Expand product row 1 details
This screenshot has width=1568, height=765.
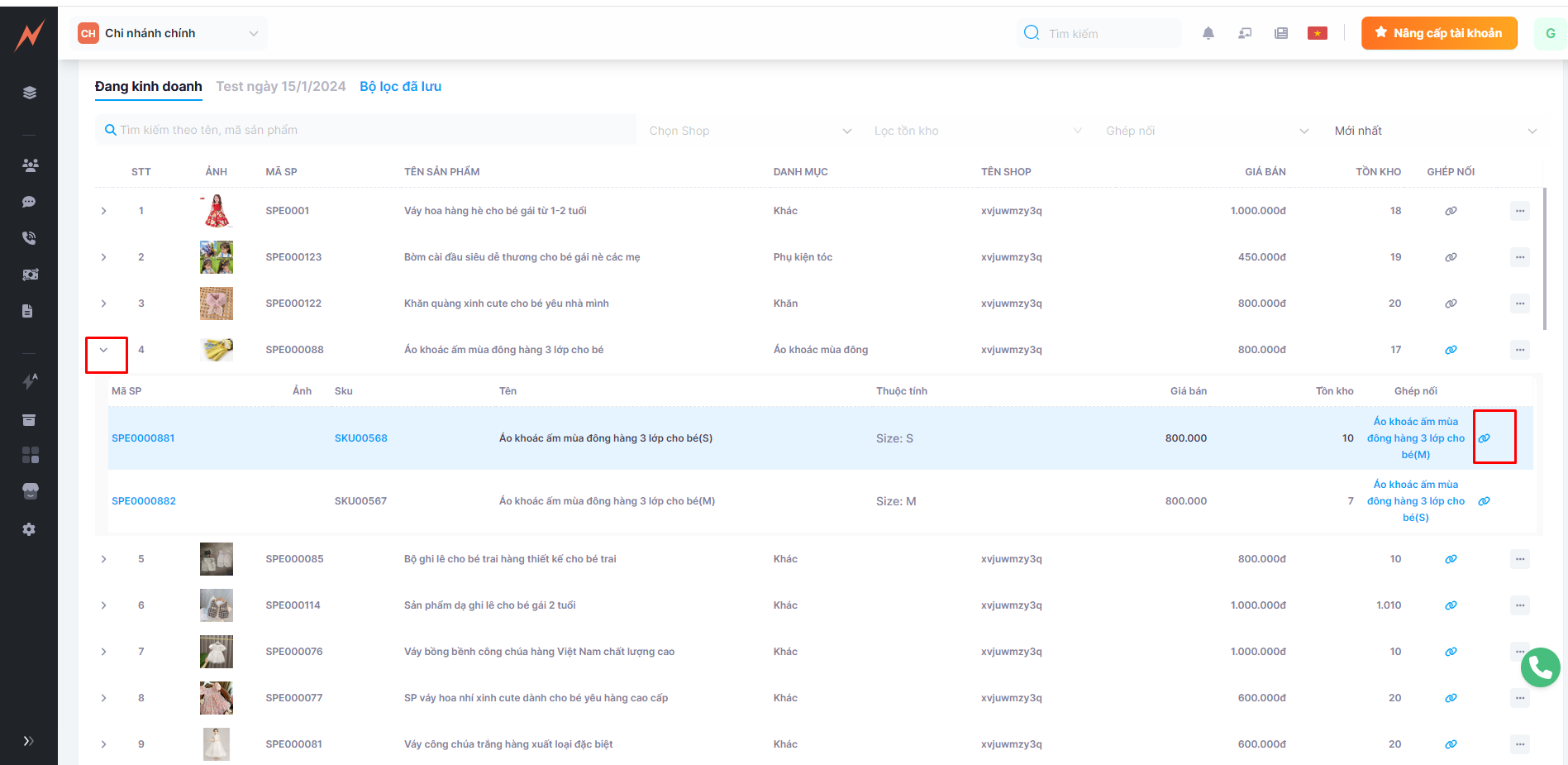click(104, 211)
